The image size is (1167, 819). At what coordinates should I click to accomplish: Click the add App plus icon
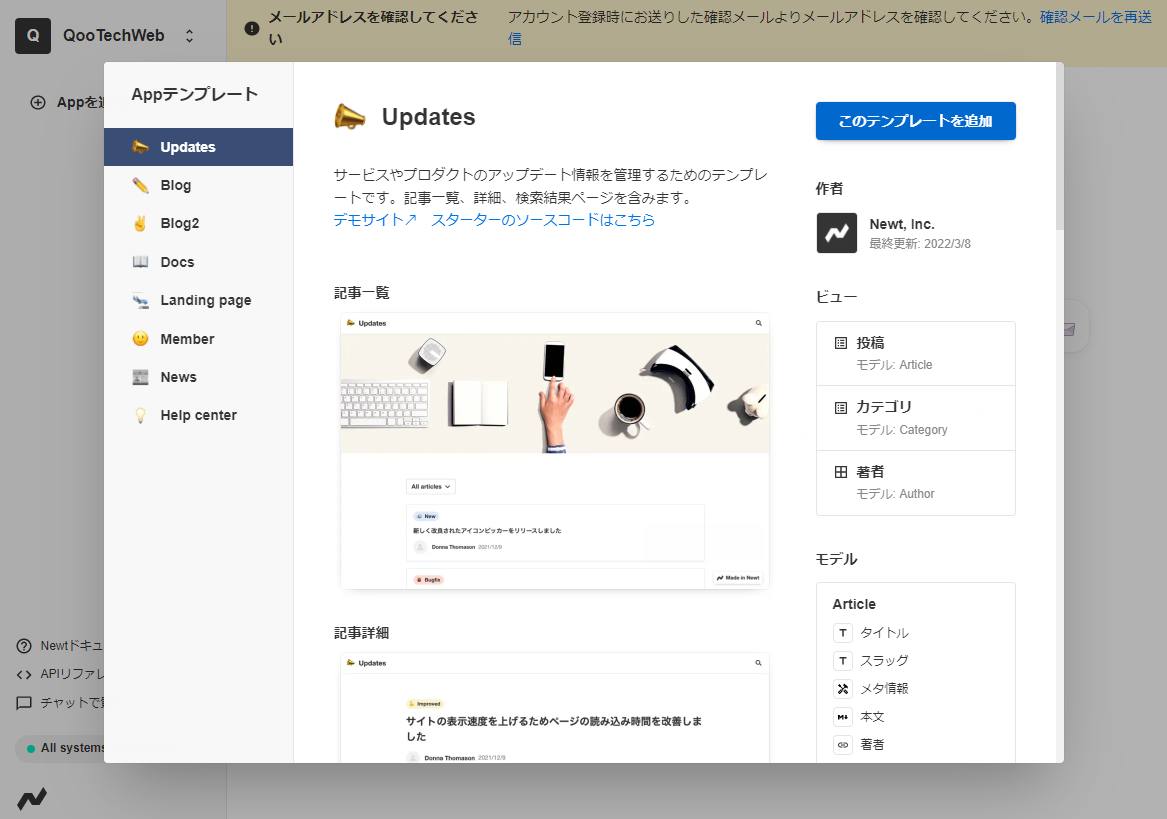click(x=38, y=103)
